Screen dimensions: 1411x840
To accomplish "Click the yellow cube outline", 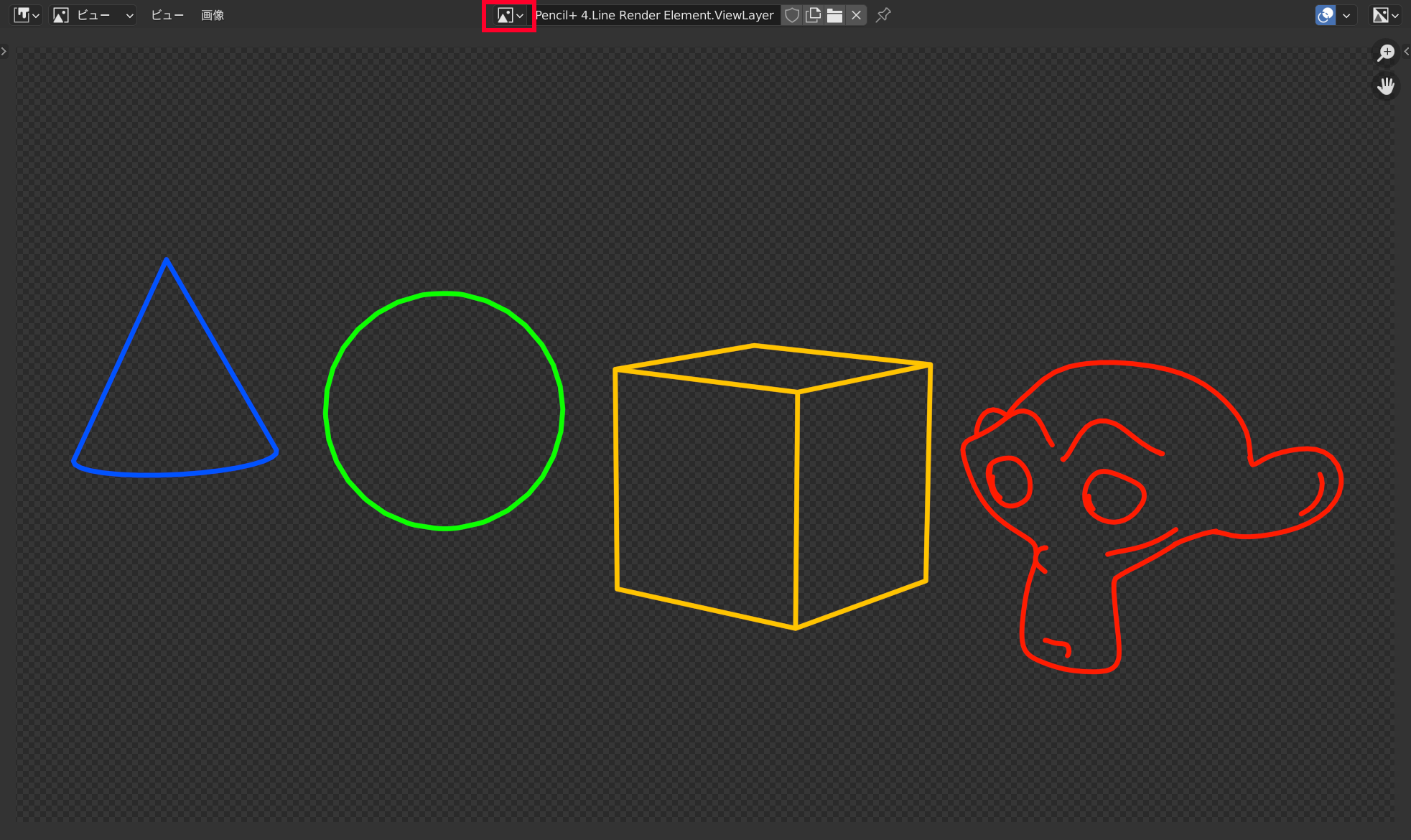I will [797, 503].
